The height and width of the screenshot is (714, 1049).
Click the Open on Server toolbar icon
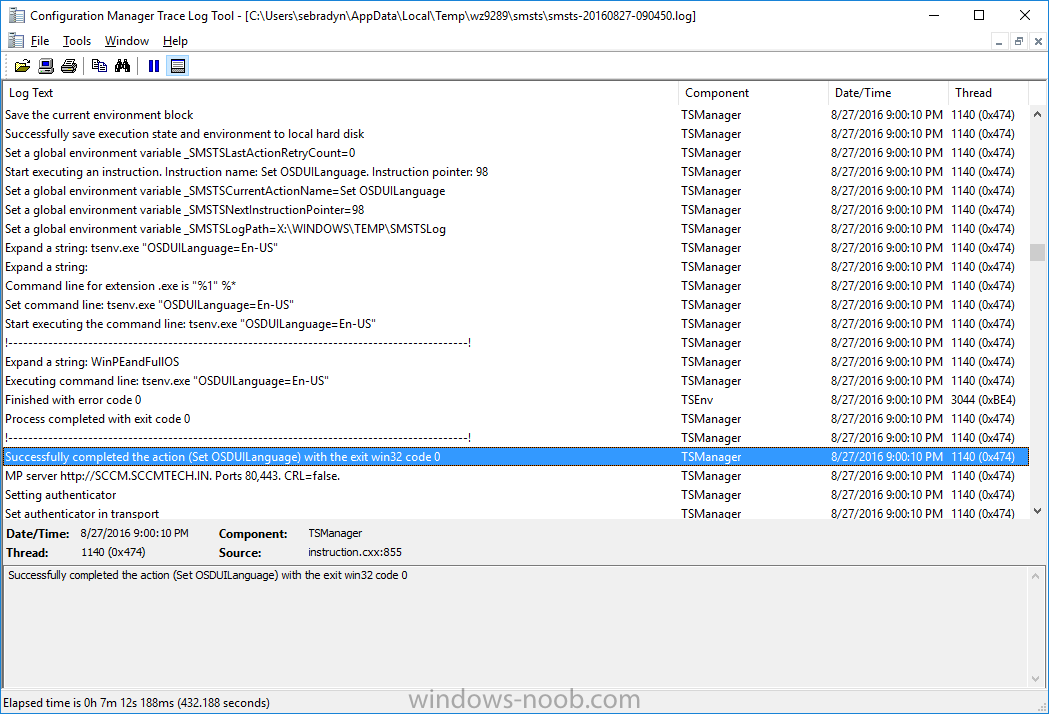pyautogui.click(x=45, y=66)
